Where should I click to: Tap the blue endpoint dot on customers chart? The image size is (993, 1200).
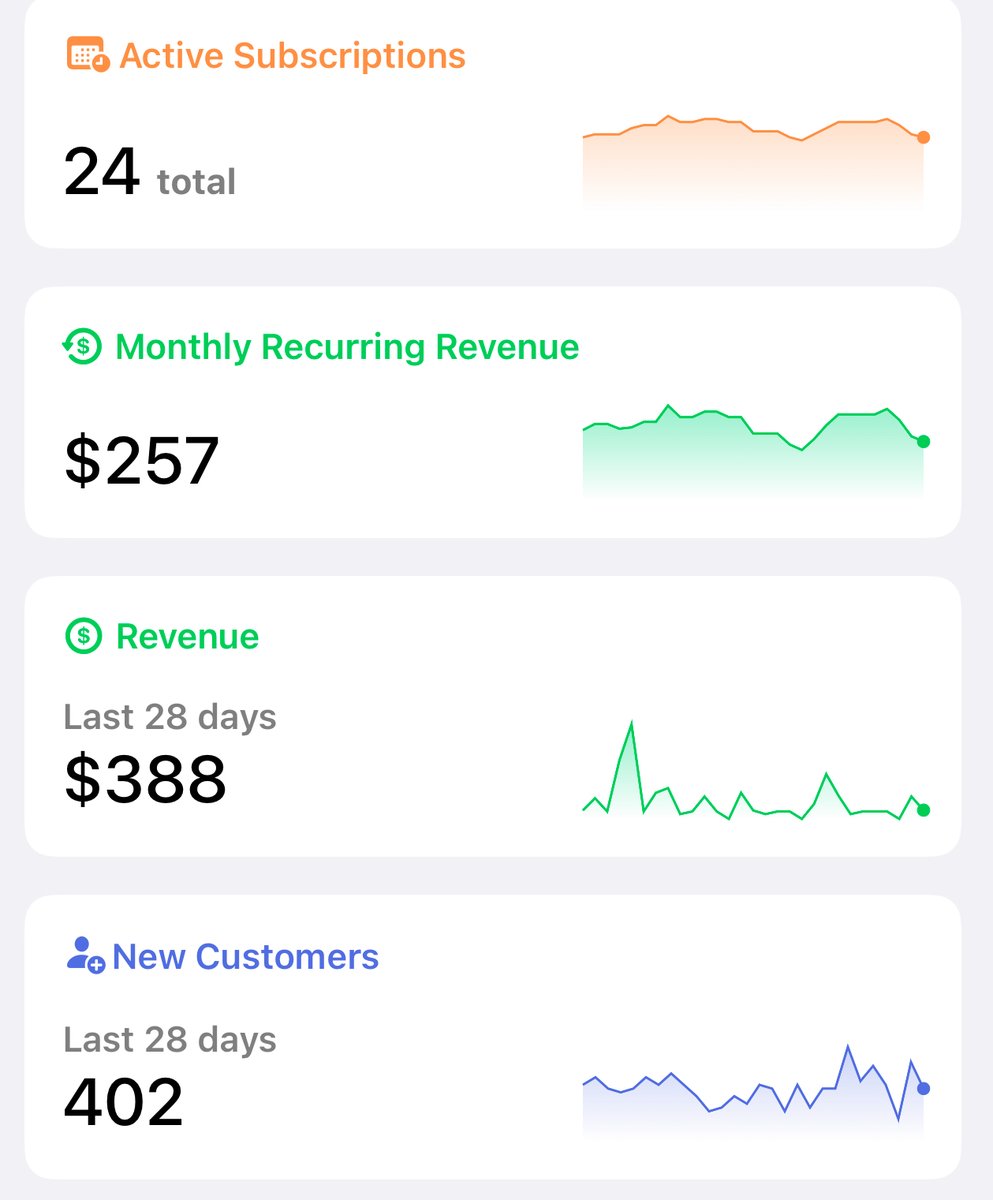tap(923, 1088)
